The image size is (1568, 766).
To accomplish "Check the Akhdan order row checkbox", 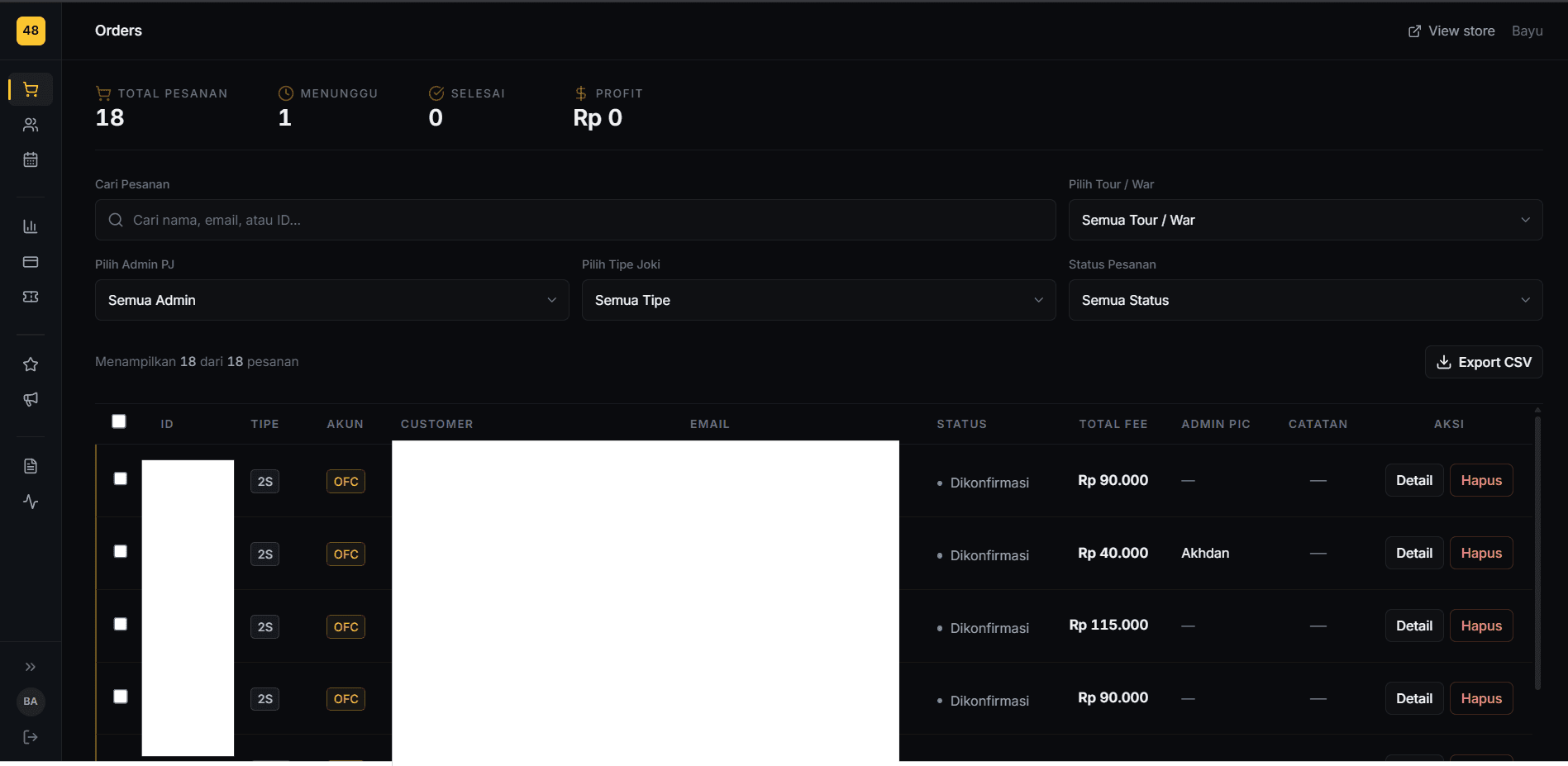I will click(121, 551).
